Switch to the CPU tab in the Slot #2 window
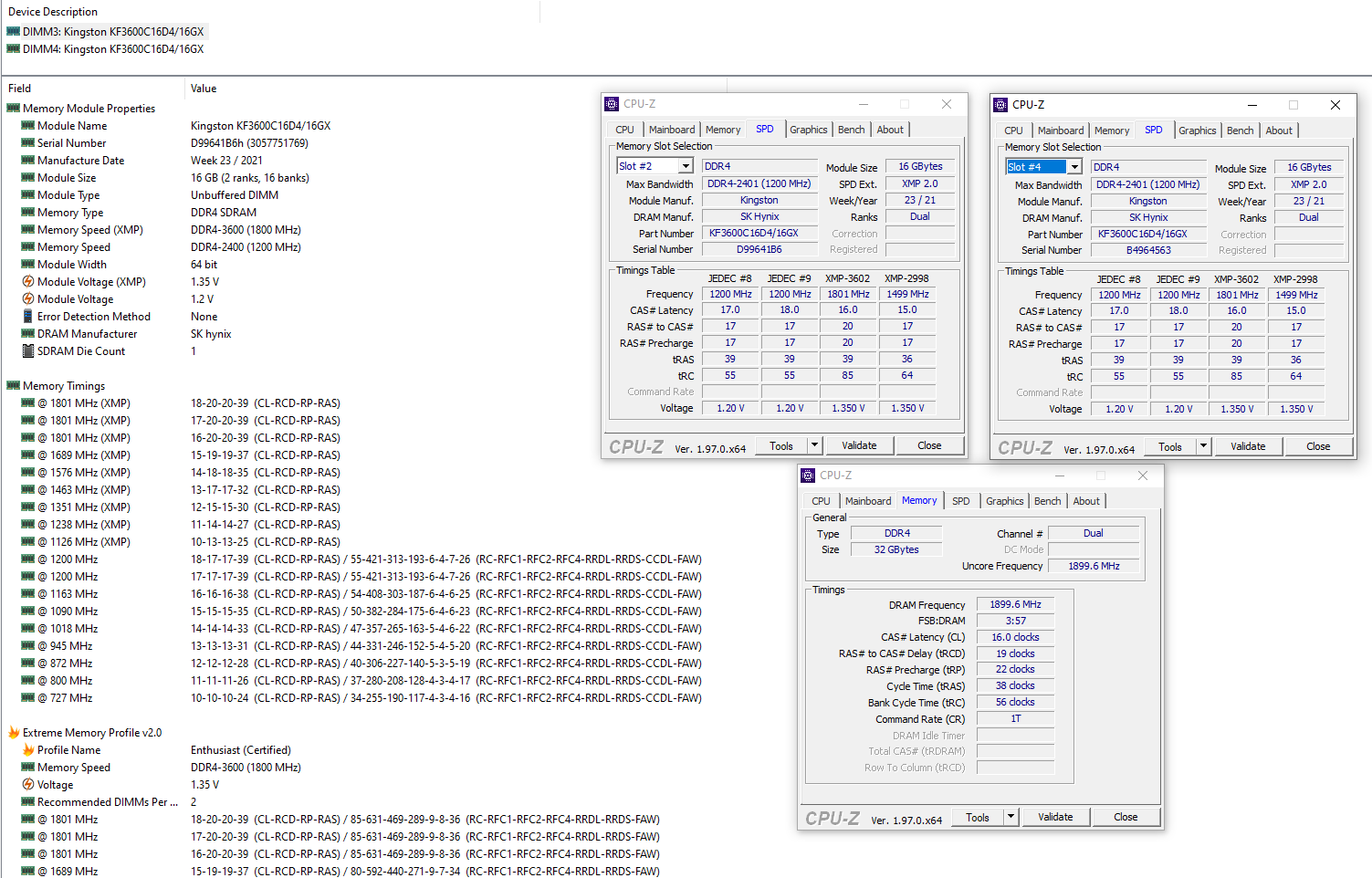The height and width of the screenshot is (878, 1372). pyautogui.click(x=624, y=130)
